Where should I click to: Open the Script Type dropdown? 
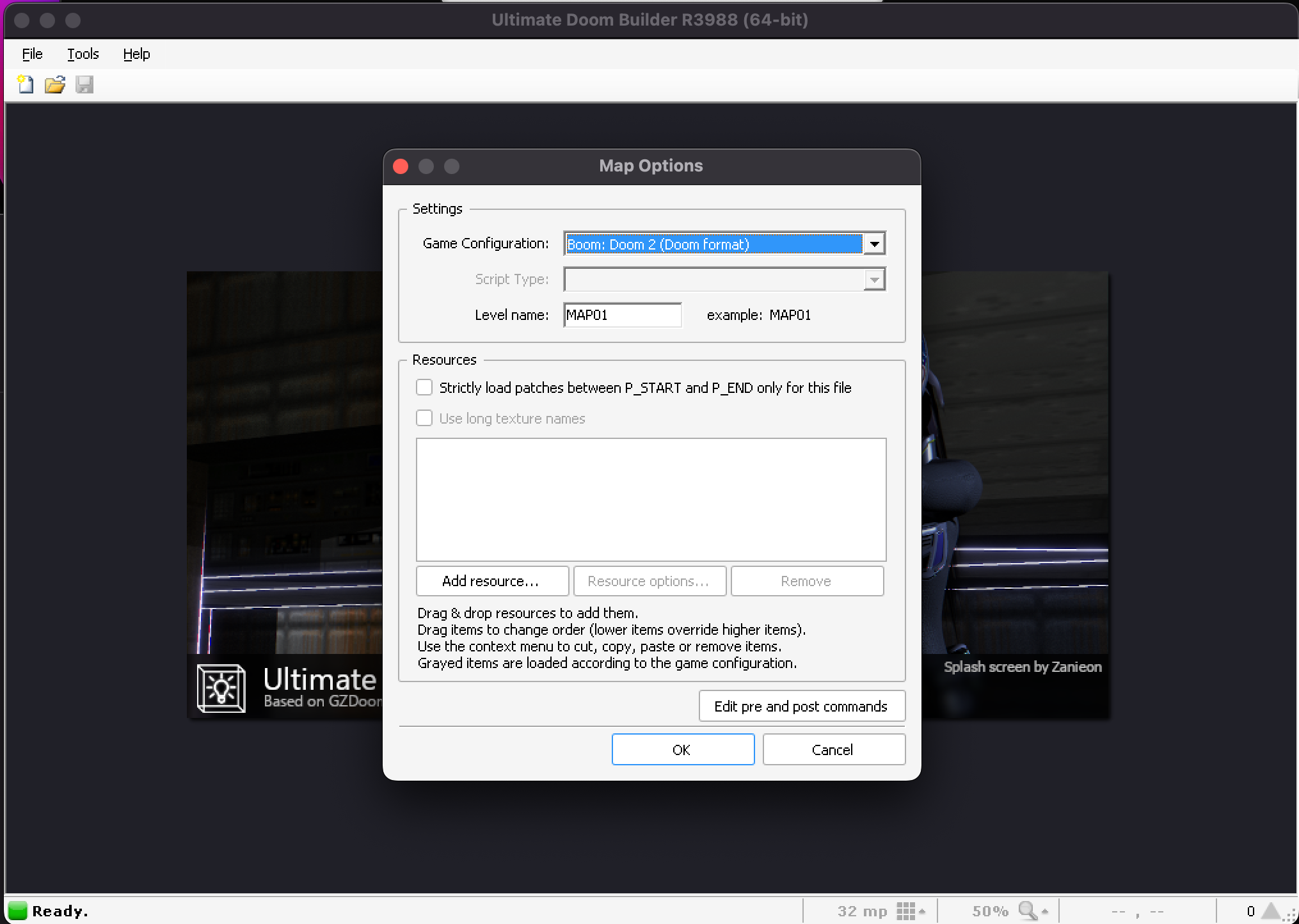874,280
